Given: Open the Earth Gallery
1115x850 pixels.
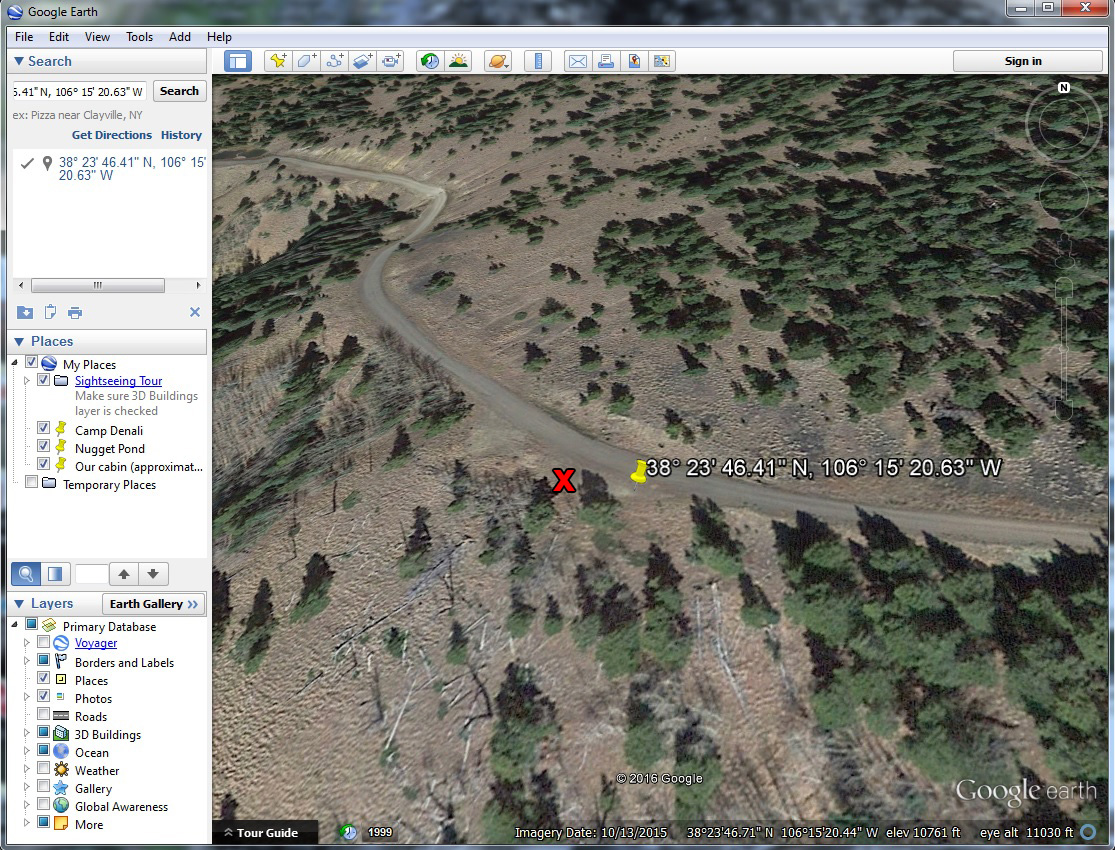Looking at the screenshot, I should click(x=154, y=604).
